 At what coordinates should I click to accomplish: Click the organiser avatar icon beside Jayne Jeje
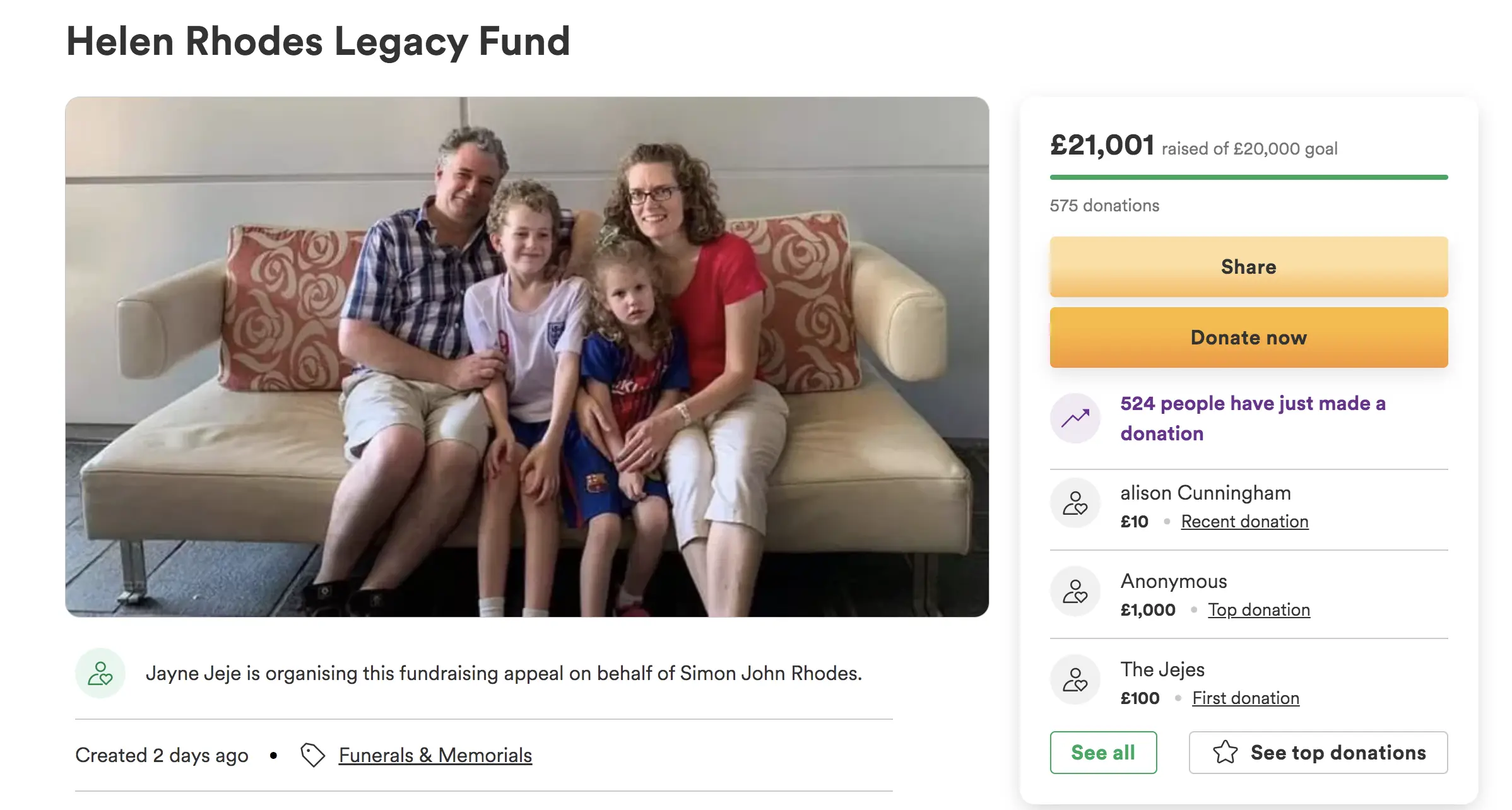pyautogui.click(x=100, y=673)
